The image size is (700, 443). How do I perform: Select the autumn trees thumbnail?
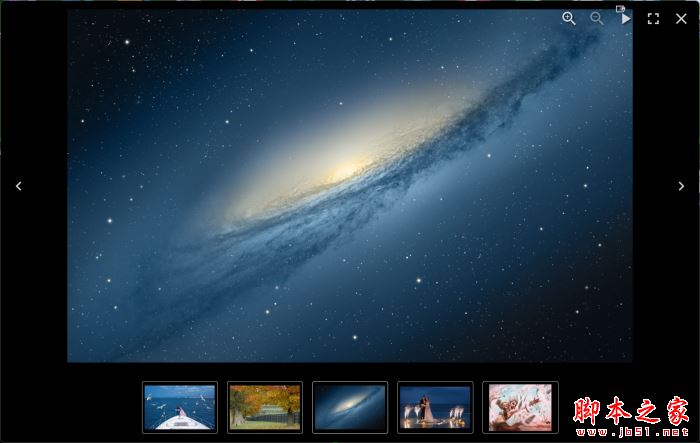click(265, 407)
